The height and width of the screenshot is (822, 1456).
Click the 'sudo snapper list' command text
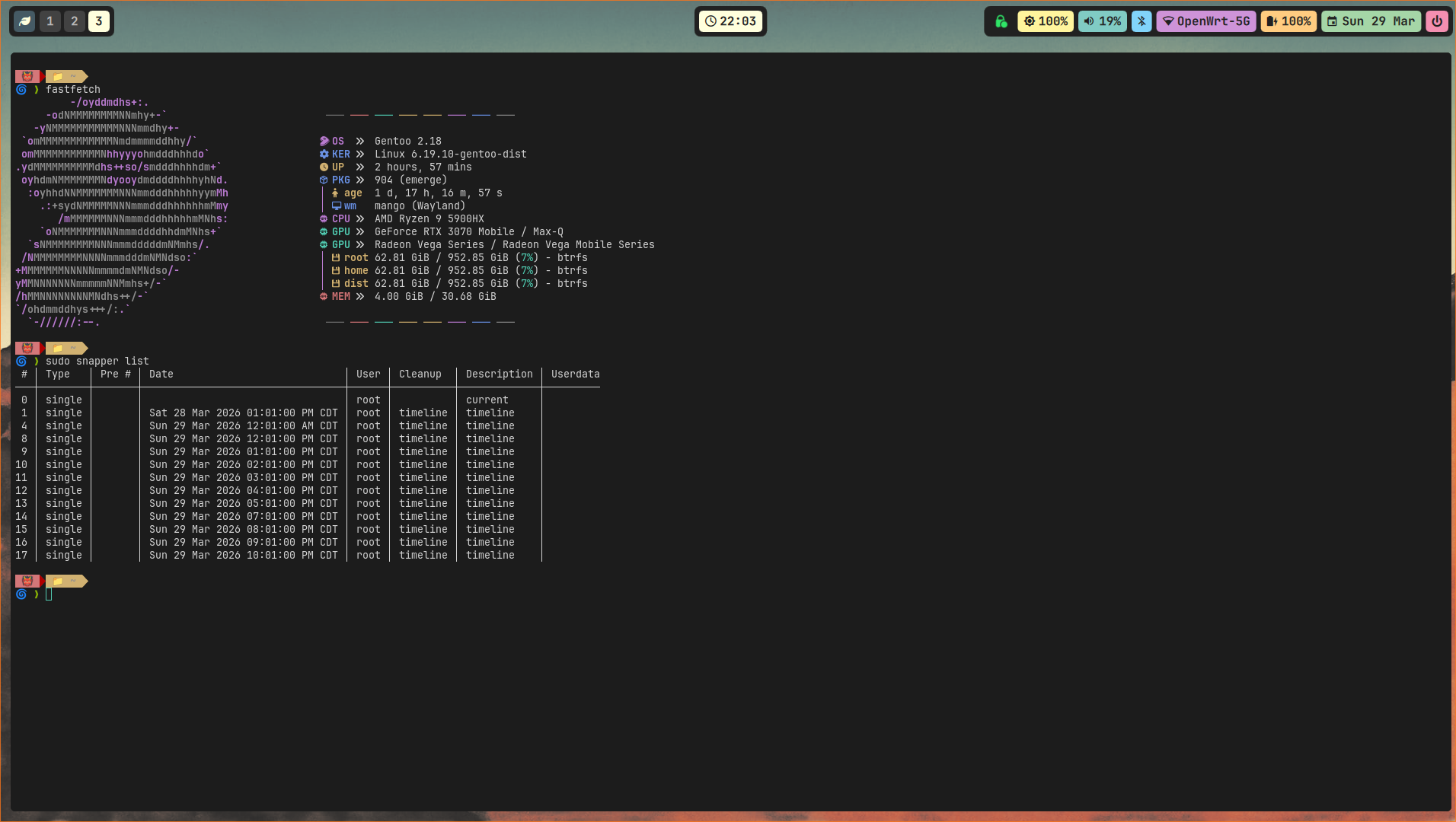97,362
